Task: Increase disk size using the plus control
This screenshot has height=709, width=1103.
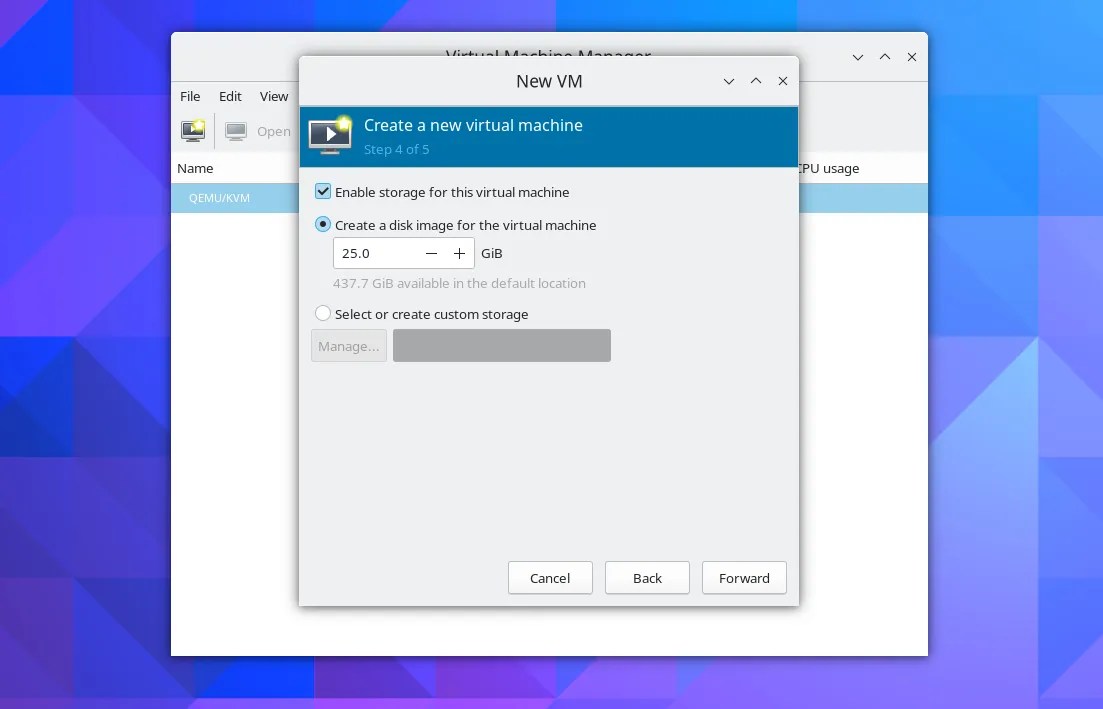Action: pyautogui.click(x=459, y=253)
